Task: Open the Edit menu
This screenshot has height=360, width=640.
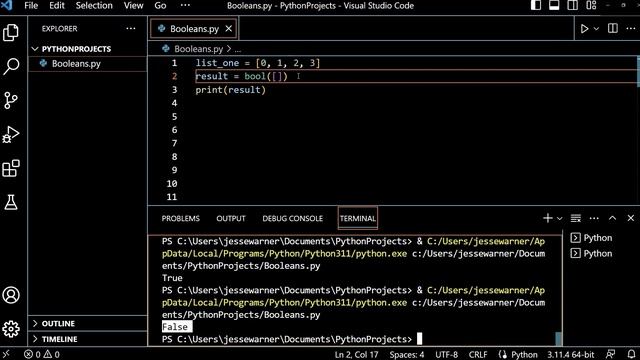Action: [x=57, y=5]
